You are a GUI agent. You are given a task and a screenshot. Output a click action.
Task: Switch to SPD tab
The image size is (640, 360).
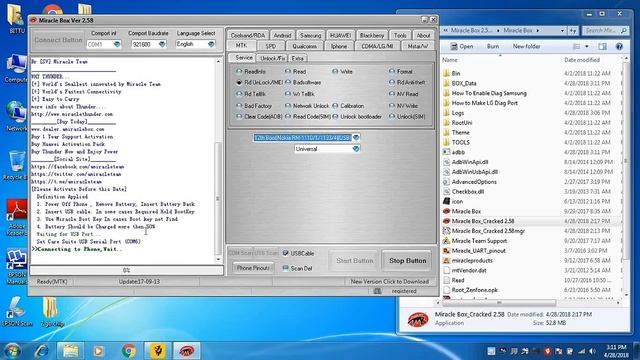click(271, 46)
